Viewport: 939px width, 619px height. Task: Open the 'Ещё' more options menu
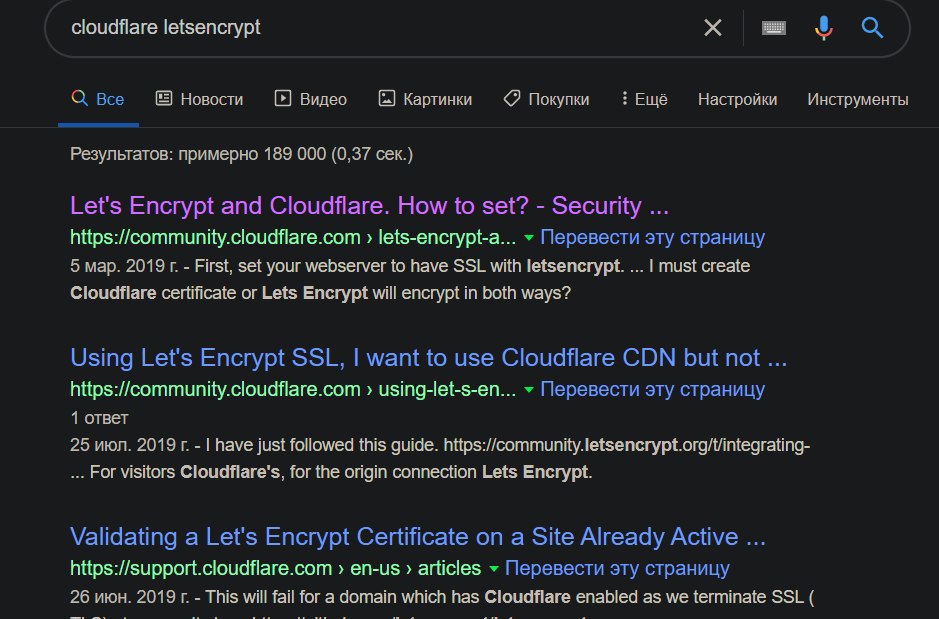click(x=644, y=99)
